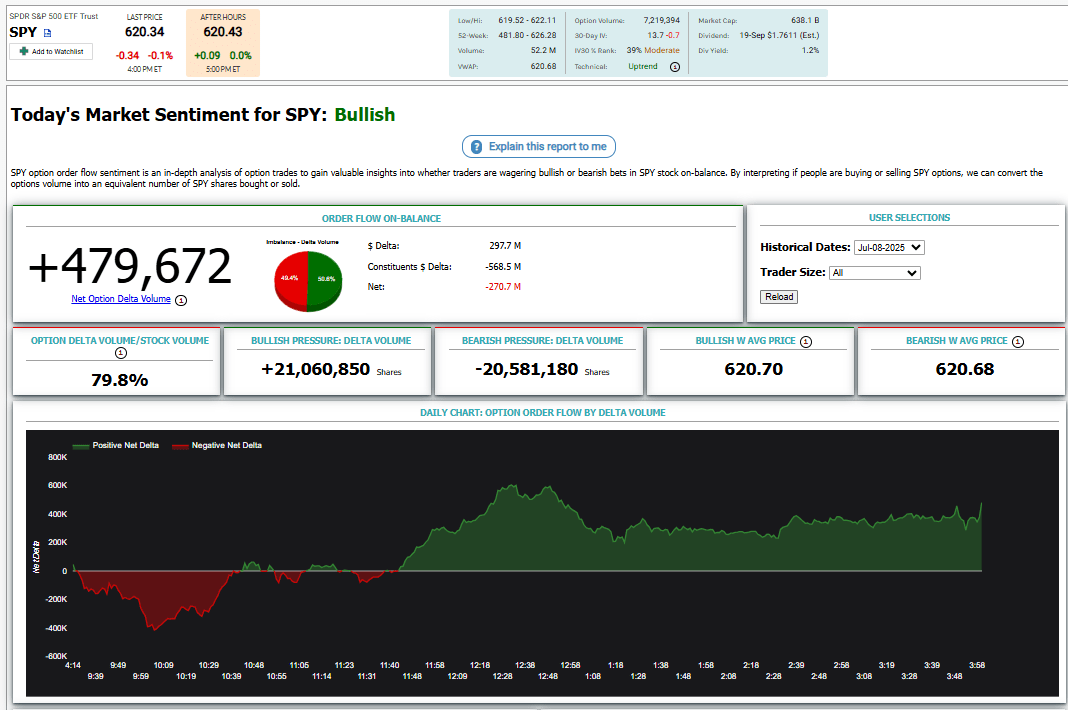This screenshot has height=710, width=1068.
Task: Click the info icon next to Uptrend
Action: tap(674, 67)
